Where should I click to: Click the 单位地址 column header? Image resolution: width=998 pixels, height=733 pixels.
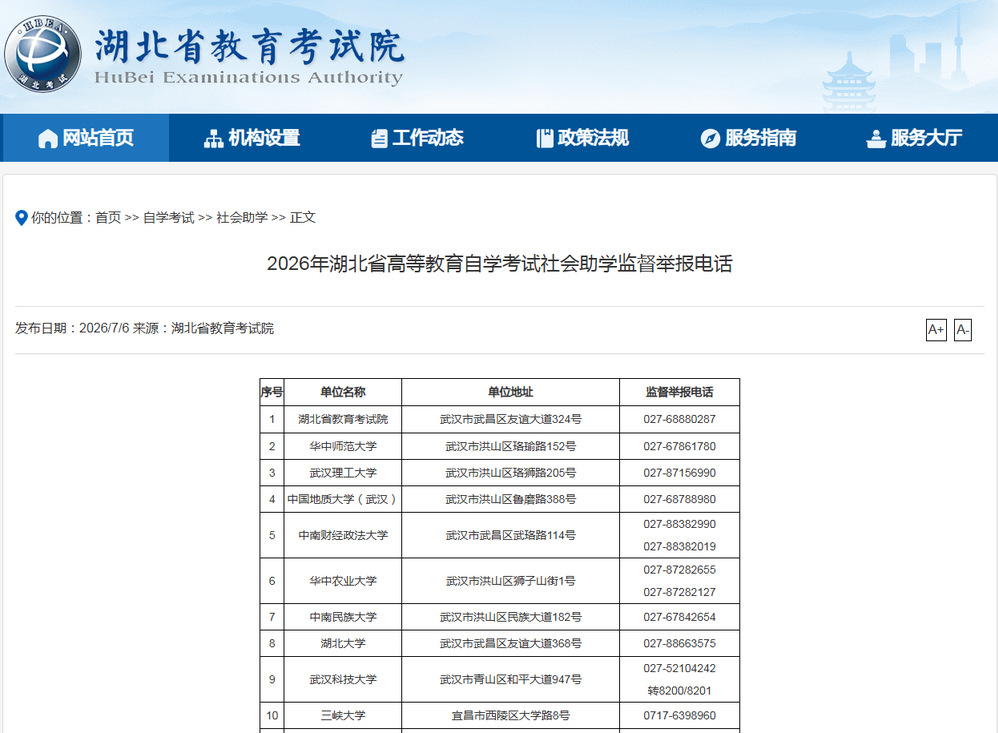(510, 392)
